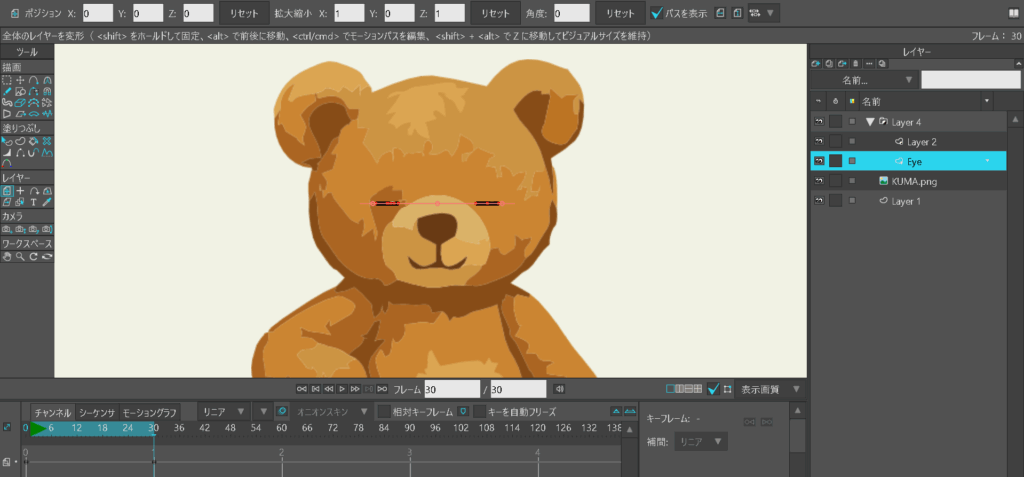Click the リセット button beside the 角度 field
The height and width of the screenshot is (477, 1024).
click(x=620, y=14)
